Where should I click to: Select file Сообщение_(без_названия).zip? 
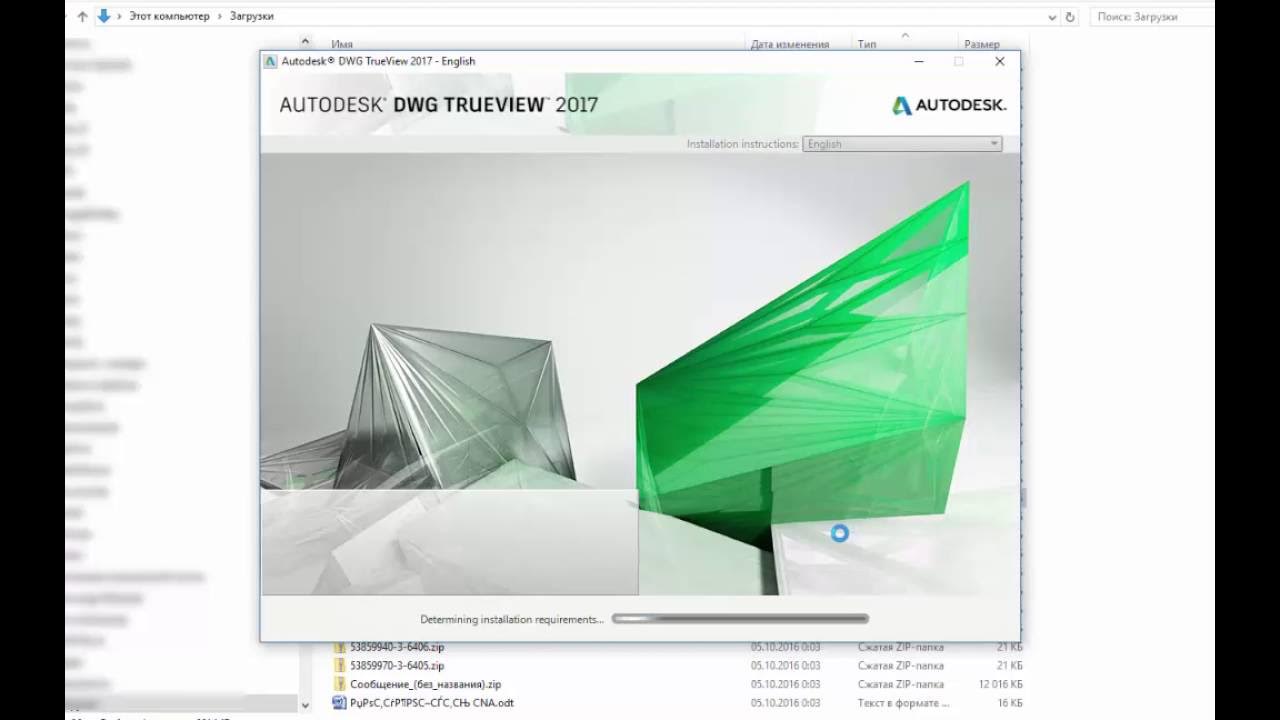(425, 684)
